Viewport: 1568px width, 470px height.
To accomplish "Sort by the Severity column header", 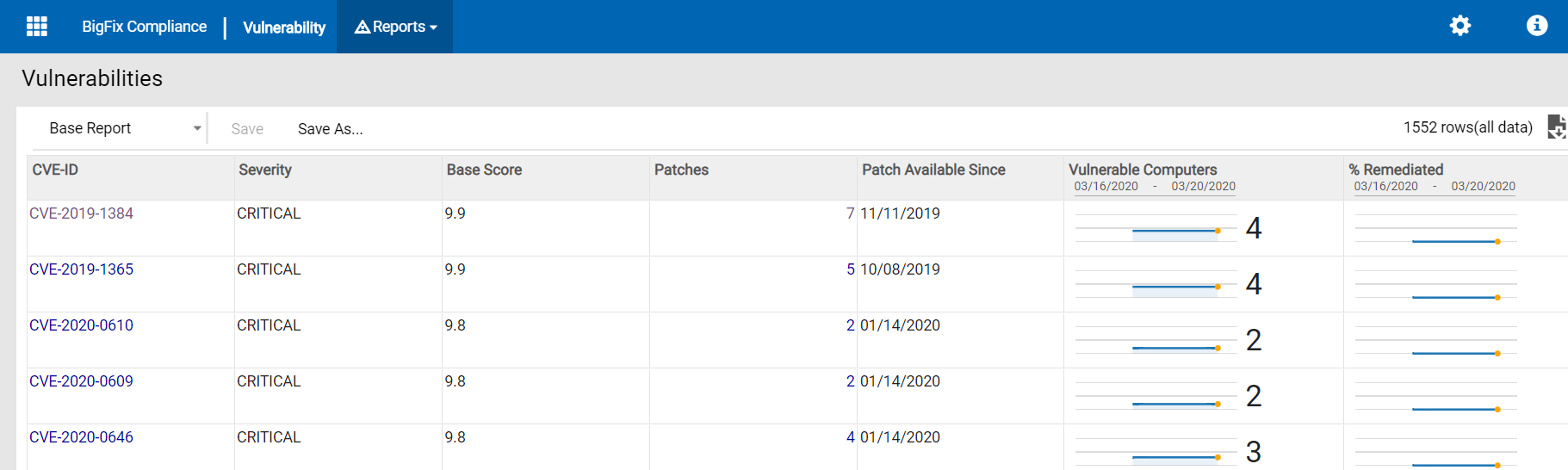I will point(265,170).
